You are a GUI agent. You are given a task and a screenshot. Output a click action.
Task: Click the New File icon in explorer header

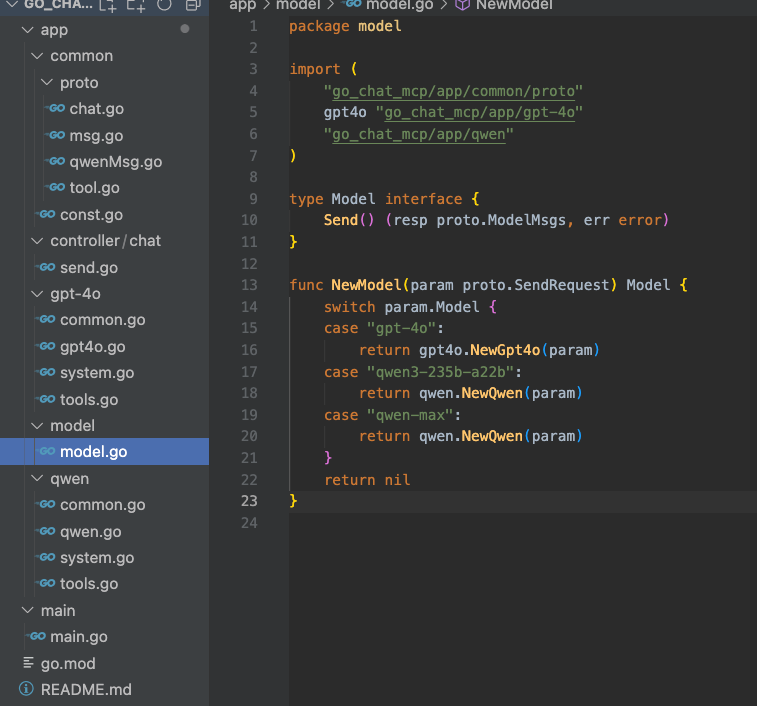[108, 6]
